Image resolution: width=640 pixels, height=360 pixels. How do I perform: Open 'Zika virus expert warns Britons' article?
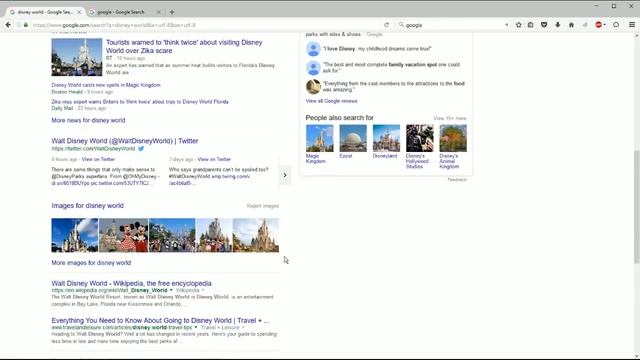[140, 102]
